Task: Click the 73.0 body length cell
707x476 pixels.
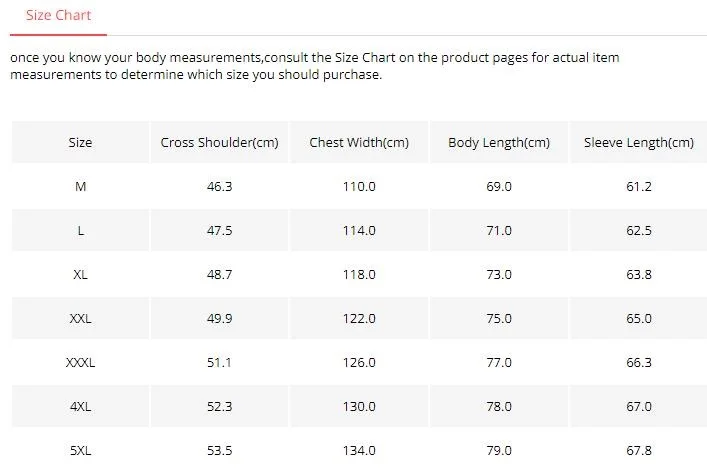Action: [499, 274]
